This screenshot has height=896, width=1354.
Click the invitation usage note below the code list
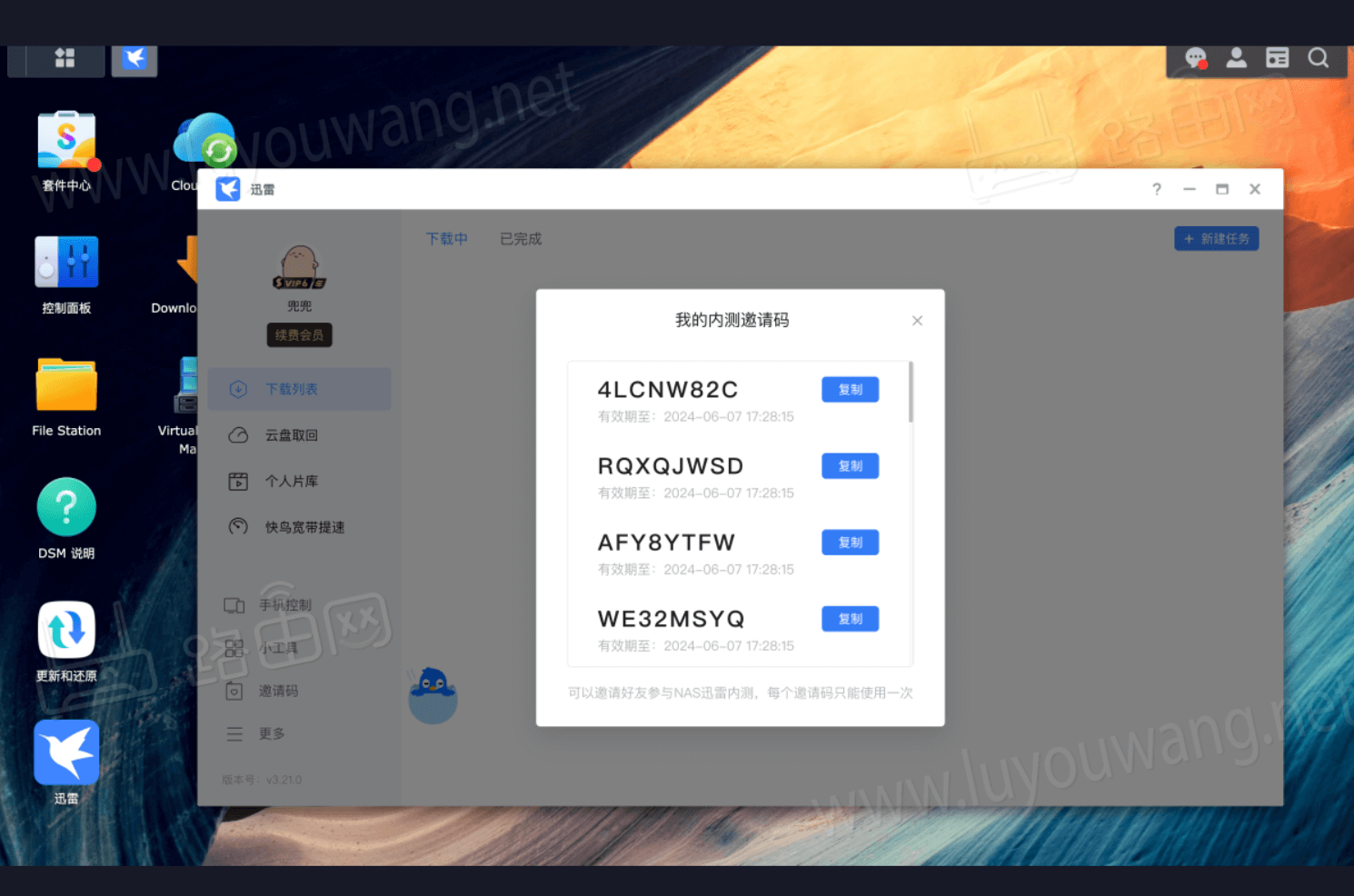[x=741, y=693]
